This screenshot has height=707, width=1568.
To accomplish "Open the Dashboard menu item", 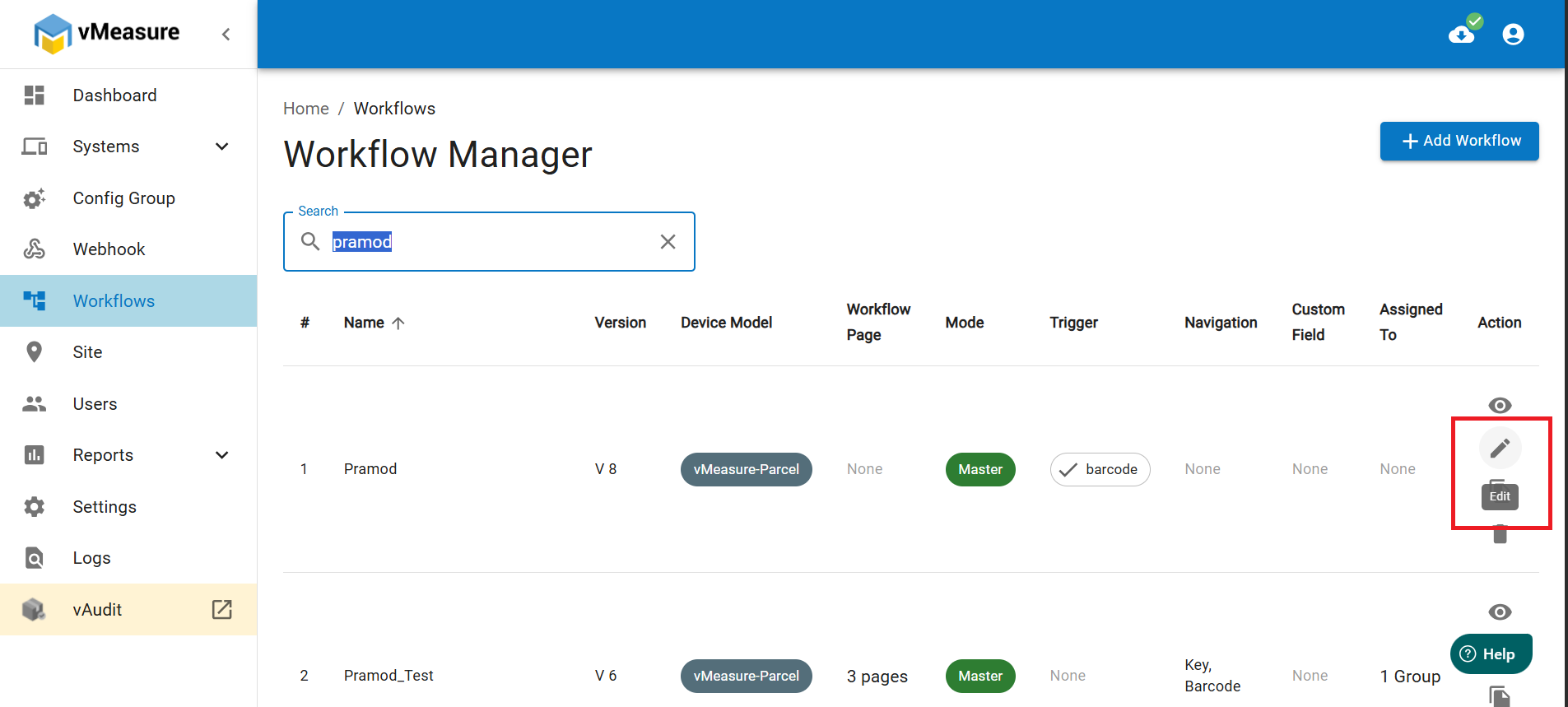I will pyautogui.click(x=128, y=95).
